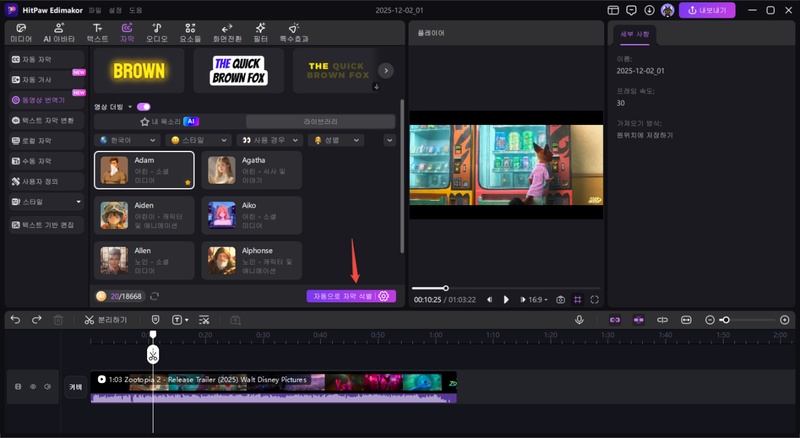Click the refresh icon beside coin count
Image resolution: width=800 pixels, height=438 pixels.
coord(153,296)
